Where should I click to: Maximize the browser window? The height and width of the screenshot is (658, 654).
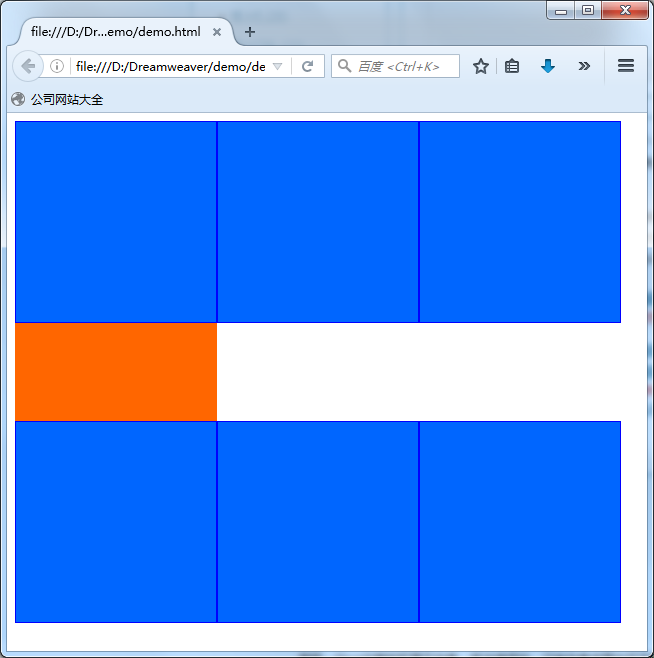pyautogui.click(x=588, y=11)
